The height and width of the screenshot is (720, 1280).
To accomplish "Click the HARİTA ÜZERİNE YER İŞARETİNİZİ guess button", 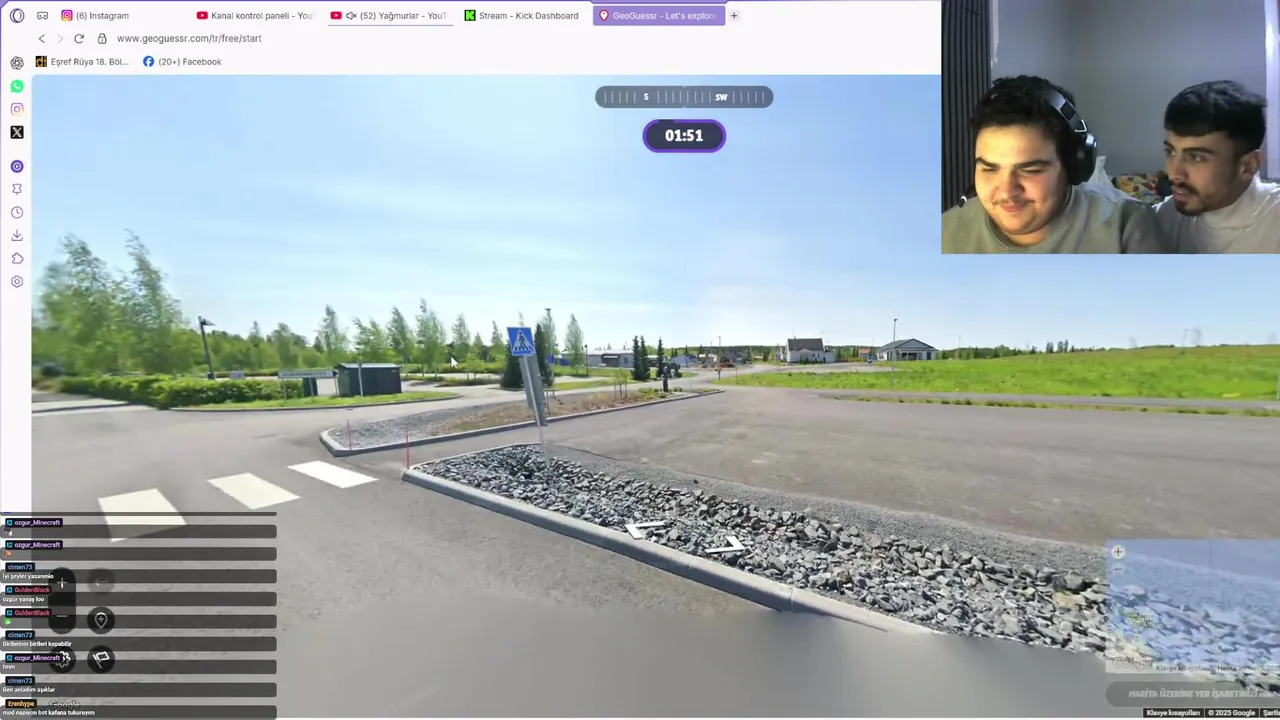I will click(1193, 694).
